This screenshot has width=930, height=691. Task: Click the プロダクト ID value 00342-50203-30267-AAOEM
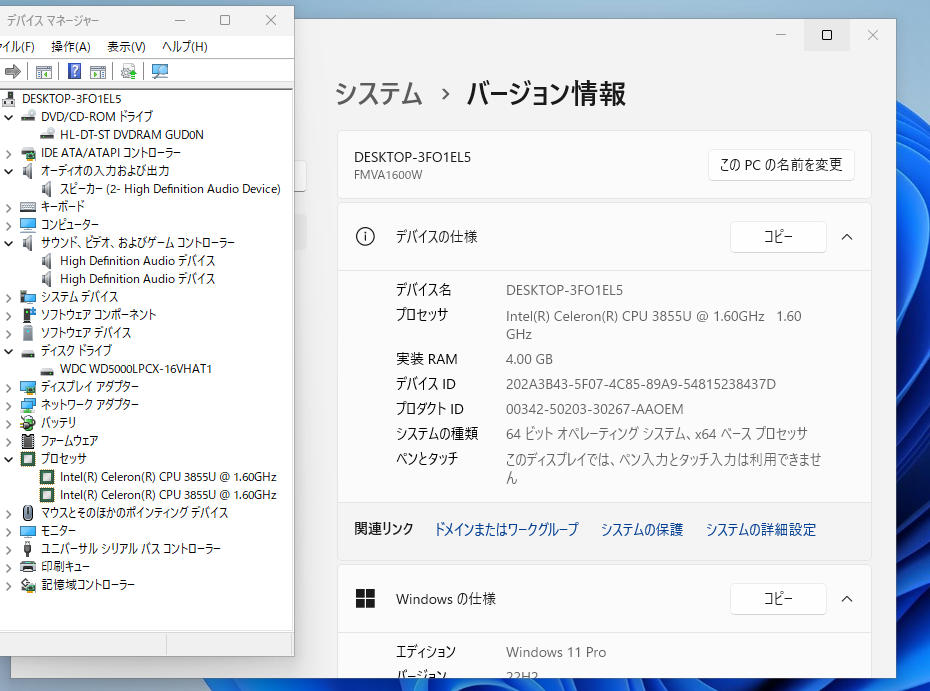coord(594,409)
